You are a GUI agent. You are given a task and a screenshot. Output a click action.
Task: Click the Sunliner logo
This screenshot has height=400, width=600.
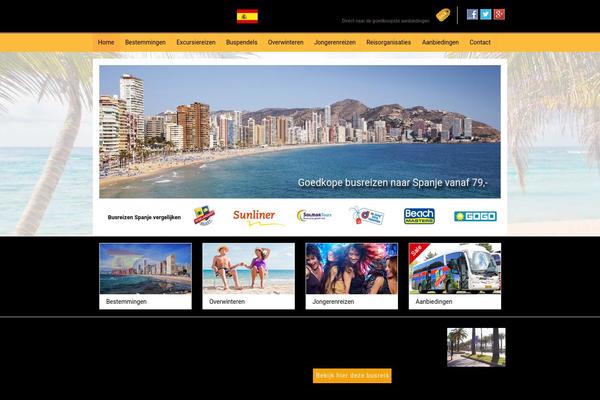tap(257, 217)
